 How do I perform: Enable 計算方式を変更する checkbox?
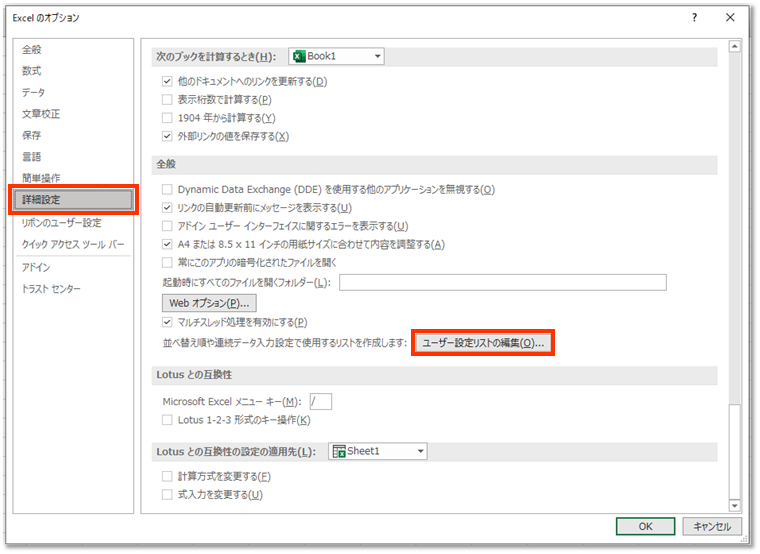[167, 476]
